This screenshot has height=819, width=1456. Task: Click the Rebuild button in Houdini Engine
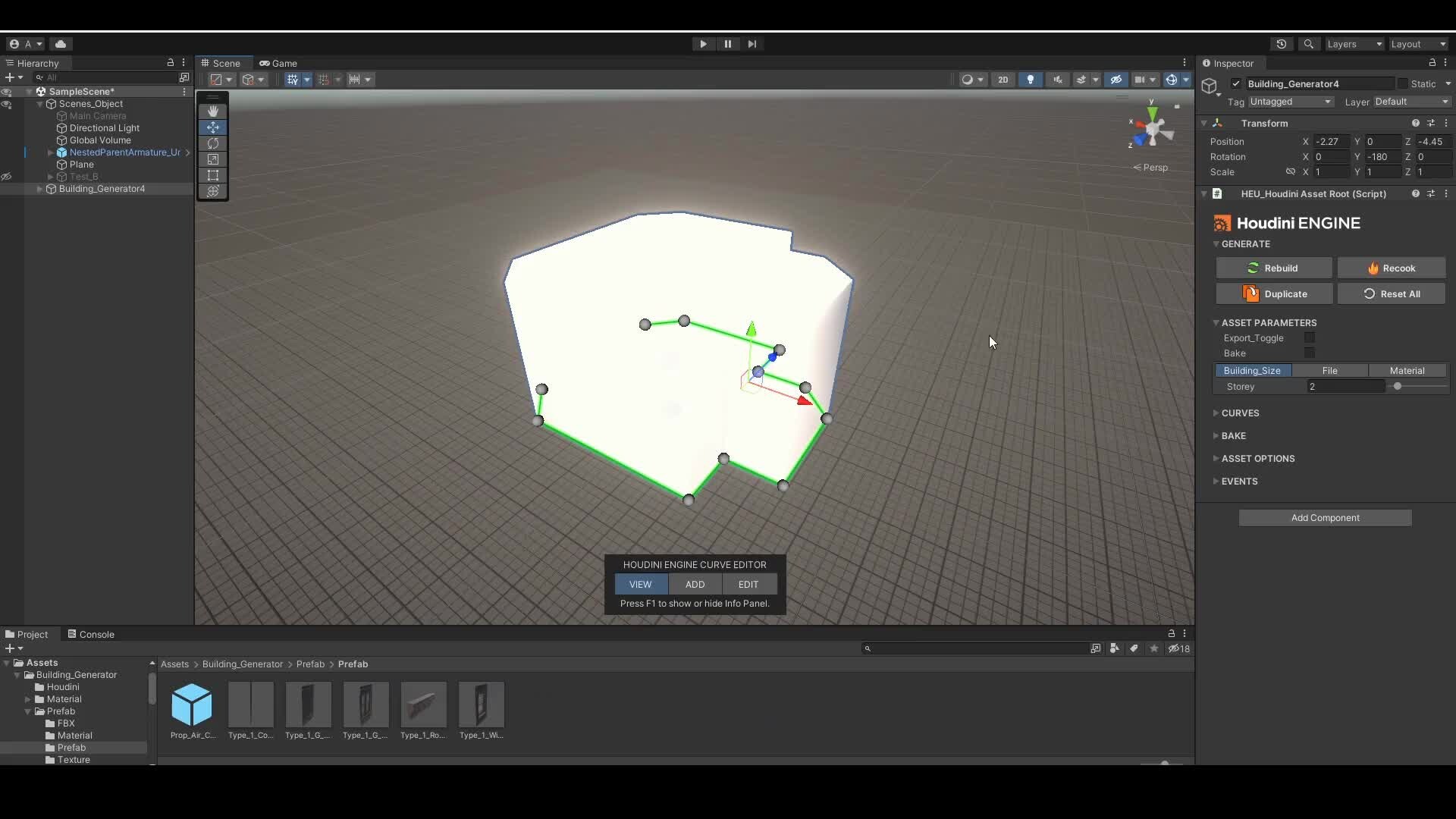[x=1275, y=268]
